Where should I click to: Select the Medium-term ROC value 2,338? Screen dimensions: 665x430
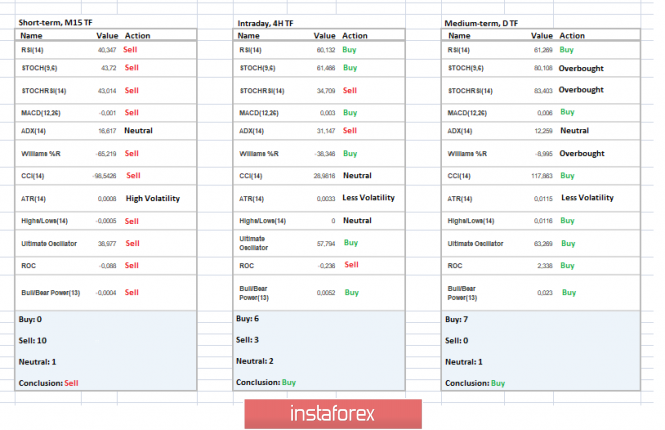pyautogui.click(x=542, y=267)
